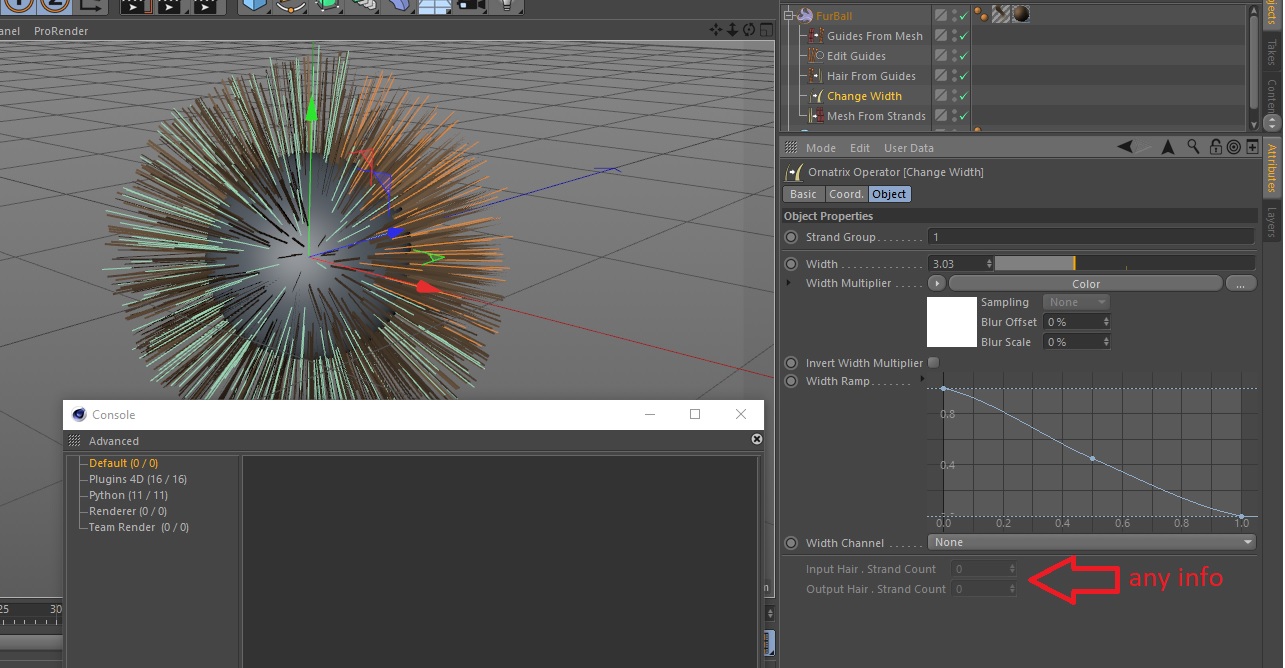Screen dimensions: 1285x668
Task: Switch to the Basic tab
Action: [803, 194]
